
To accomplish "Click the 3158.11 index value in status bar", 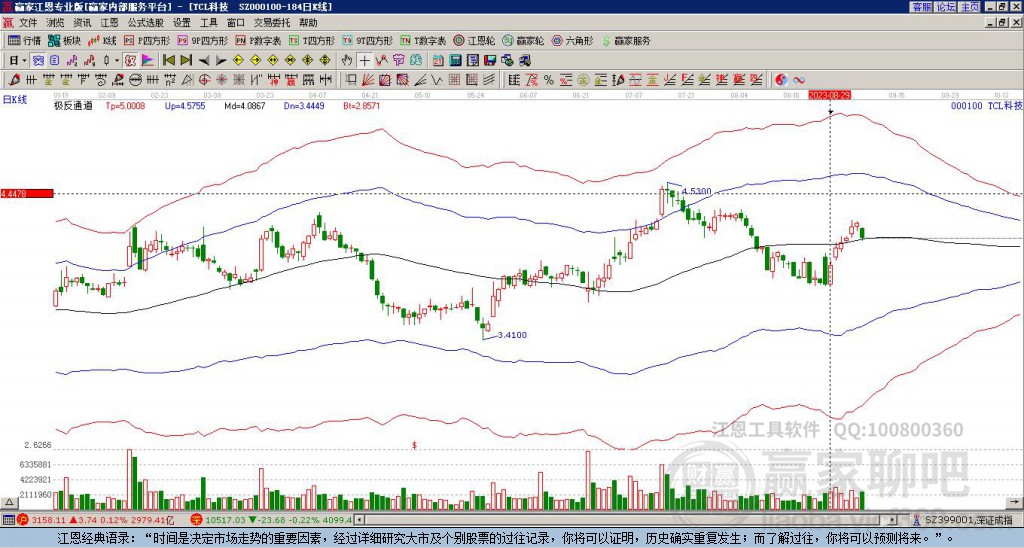I will tap(48, 520).
